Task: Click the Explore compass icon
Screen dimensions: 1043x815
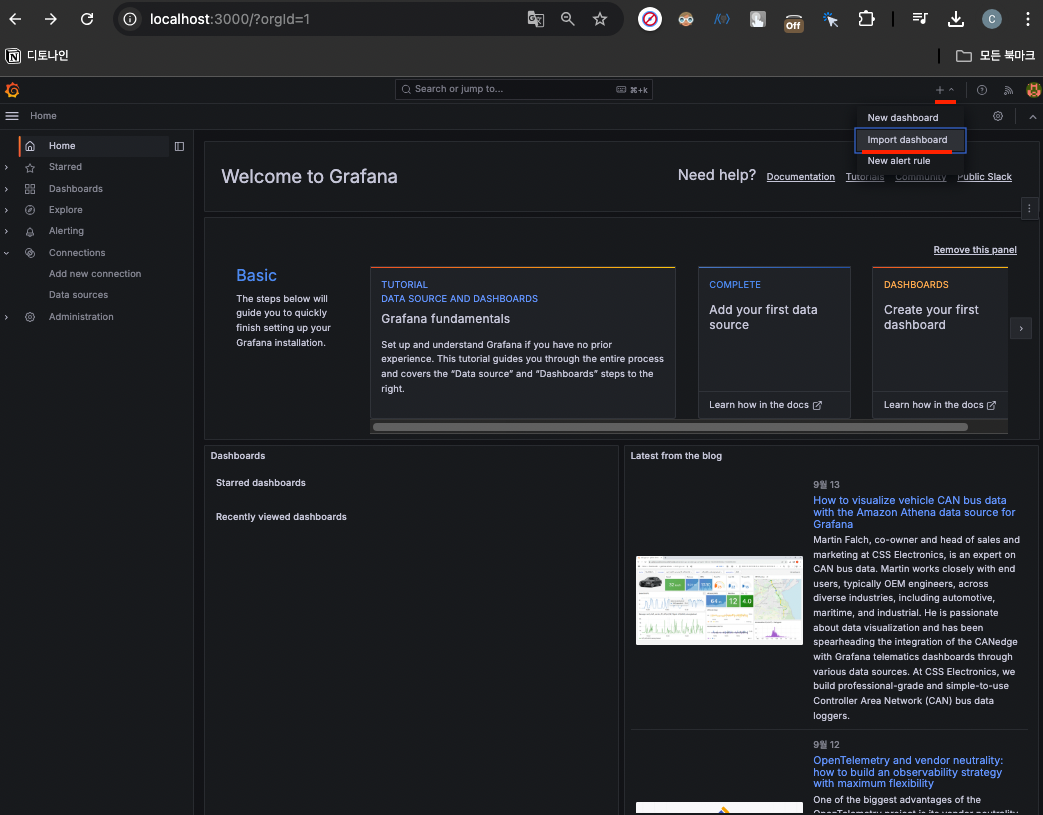Action: [x=30, y=210]
